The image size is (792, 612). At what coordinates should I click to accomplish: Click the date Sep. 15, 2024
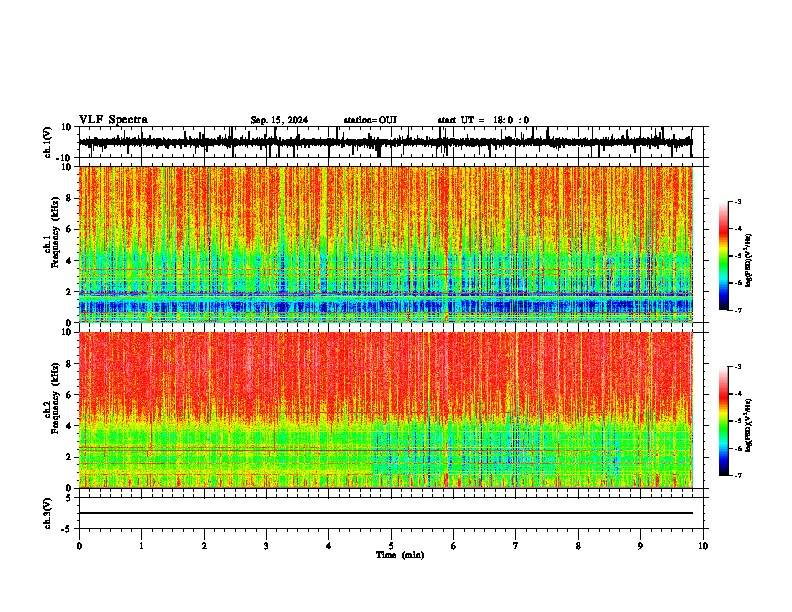[279, 120]
